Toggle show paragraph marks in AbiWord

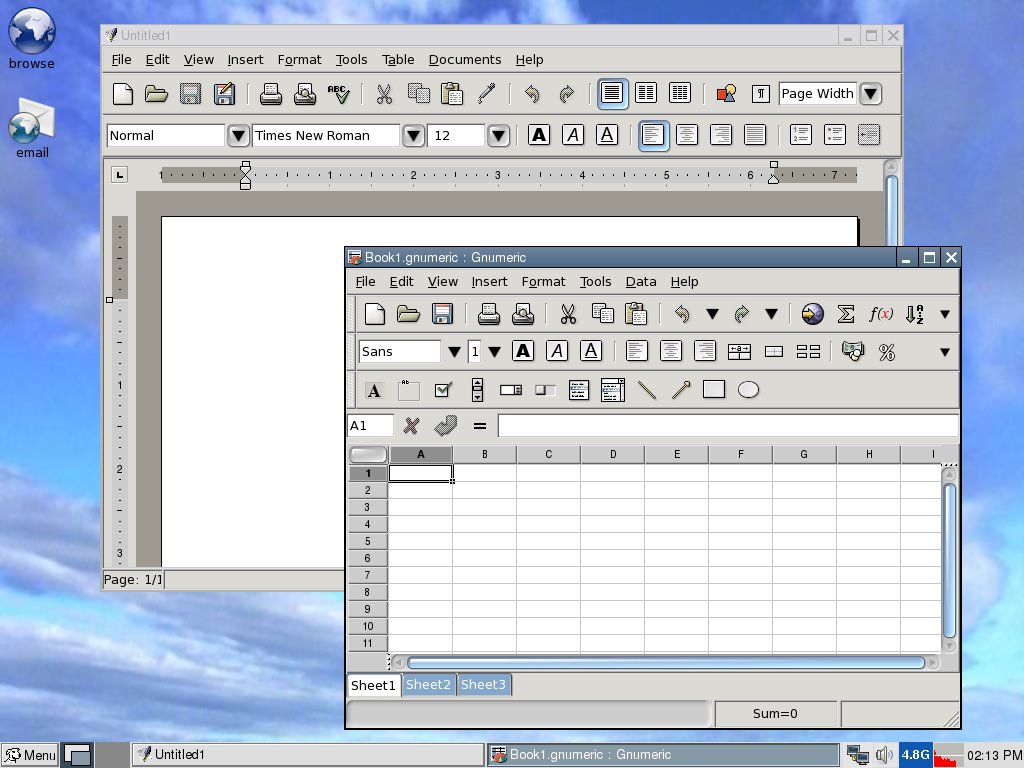pyautogui.click(x=761, y=94)
